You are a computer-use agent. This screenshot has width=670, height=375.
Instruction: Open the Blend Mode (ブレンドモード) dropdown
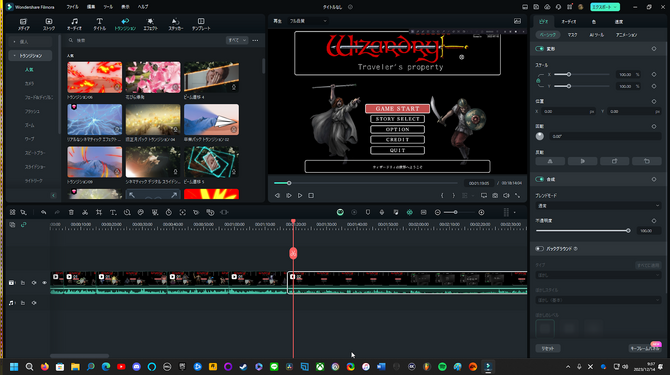click(x=598, y=206)
